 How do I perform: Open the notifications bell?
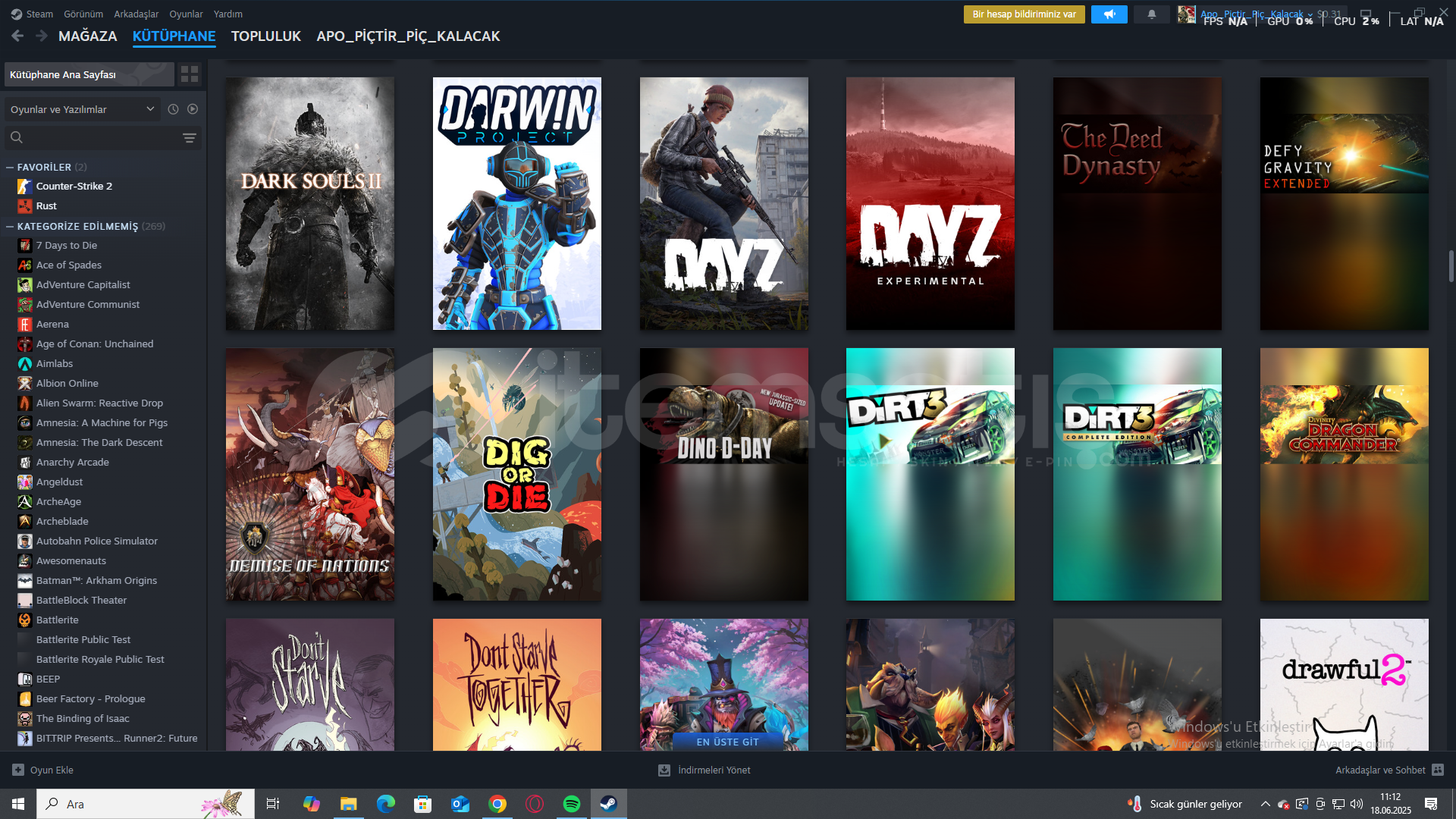[1152, 14]
